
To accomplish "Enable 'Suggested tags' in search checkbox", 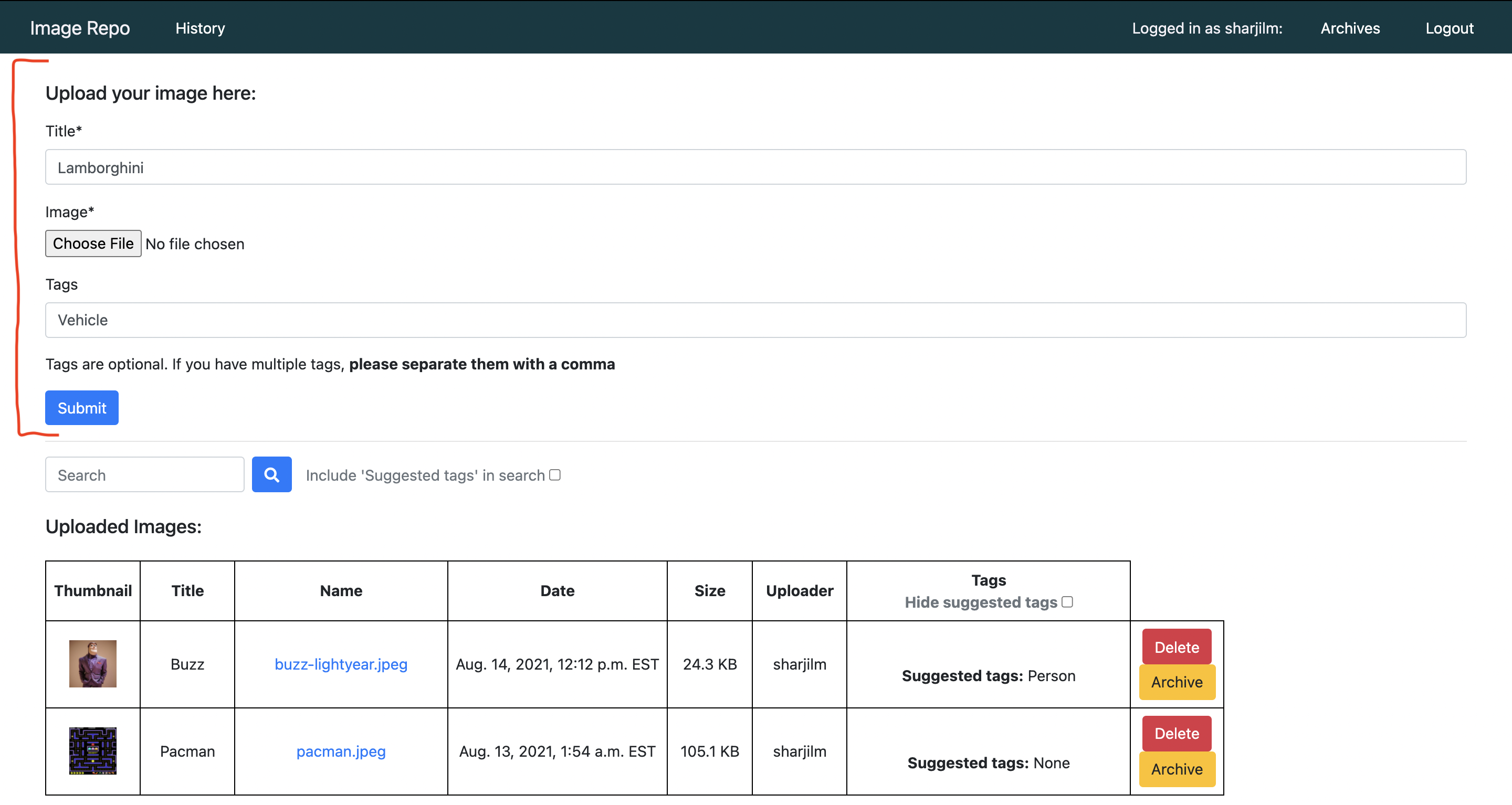I will click(x=555, y=475).
